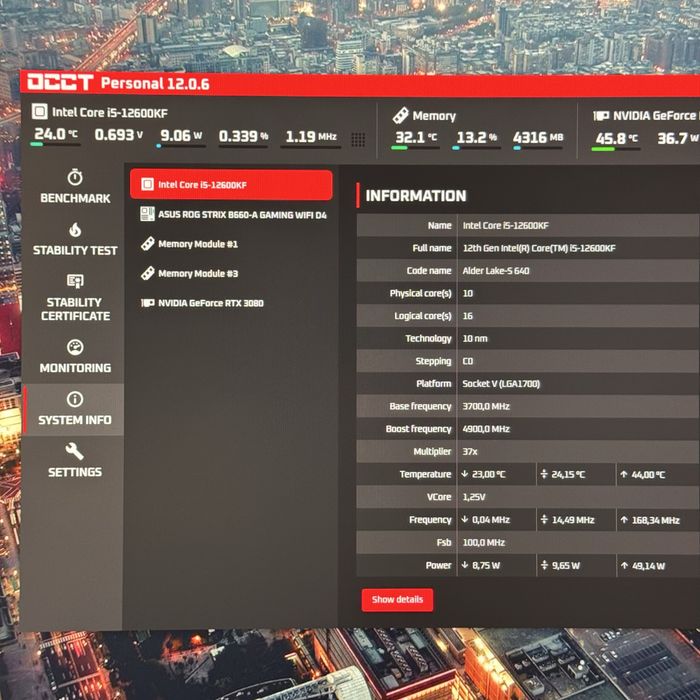
Task: Click the INFORMATION heading
Action: pos(416,196)
